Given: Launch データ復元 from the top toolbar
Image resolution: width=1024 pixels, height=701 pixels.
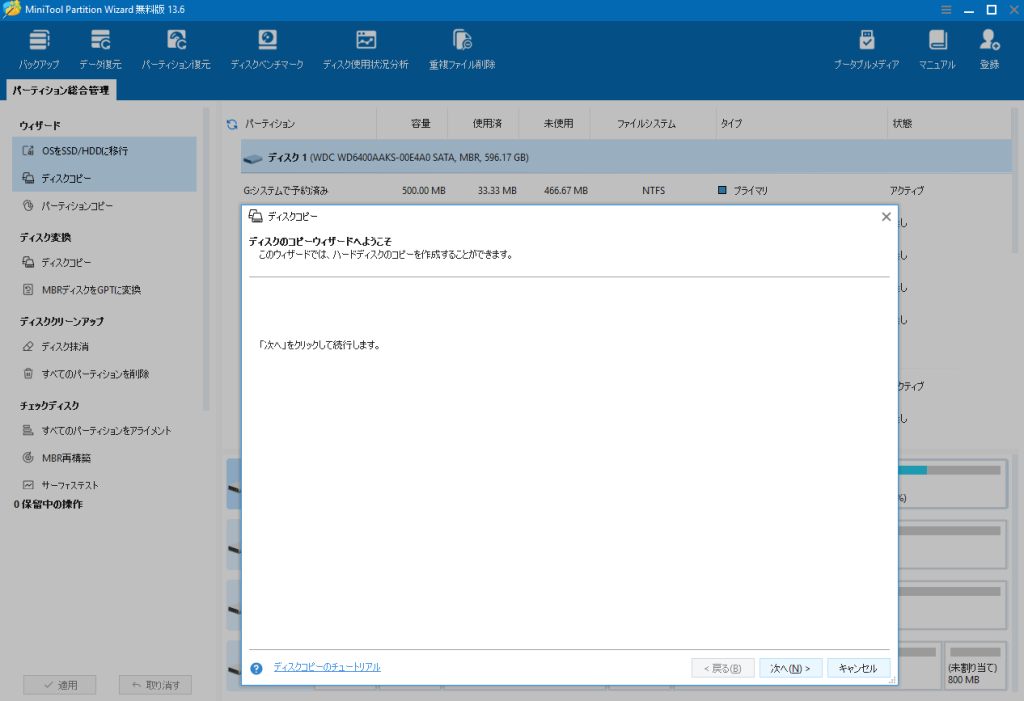Looking at the screenshot, I should click(x=100, y=50).
